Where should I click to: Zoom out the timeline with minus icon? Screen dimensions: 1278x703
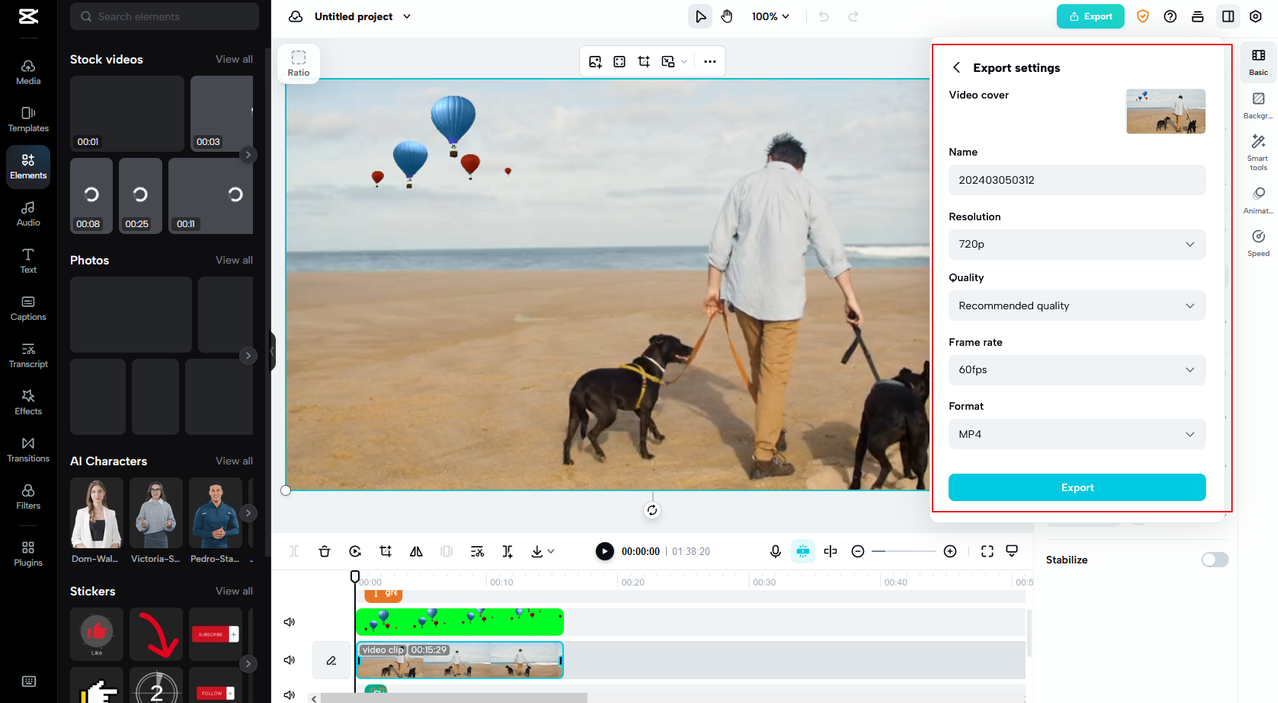point(857,551)
